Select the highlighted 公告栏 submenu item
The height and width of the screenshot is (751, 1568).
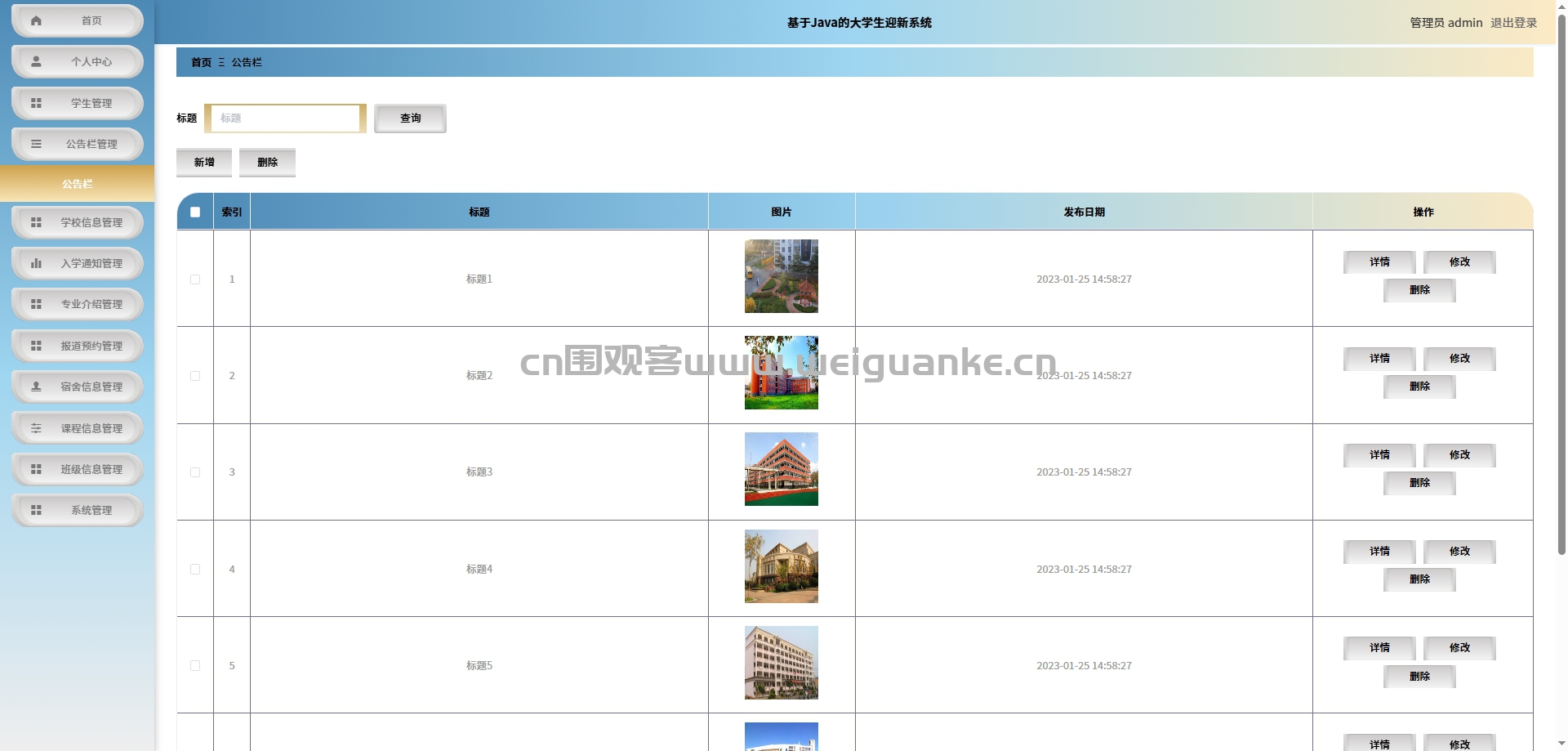point(78,184)
